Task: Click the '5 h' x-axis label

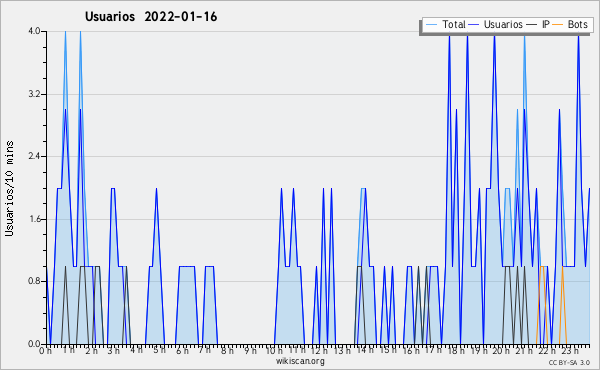Action: (x=159, y=350)
